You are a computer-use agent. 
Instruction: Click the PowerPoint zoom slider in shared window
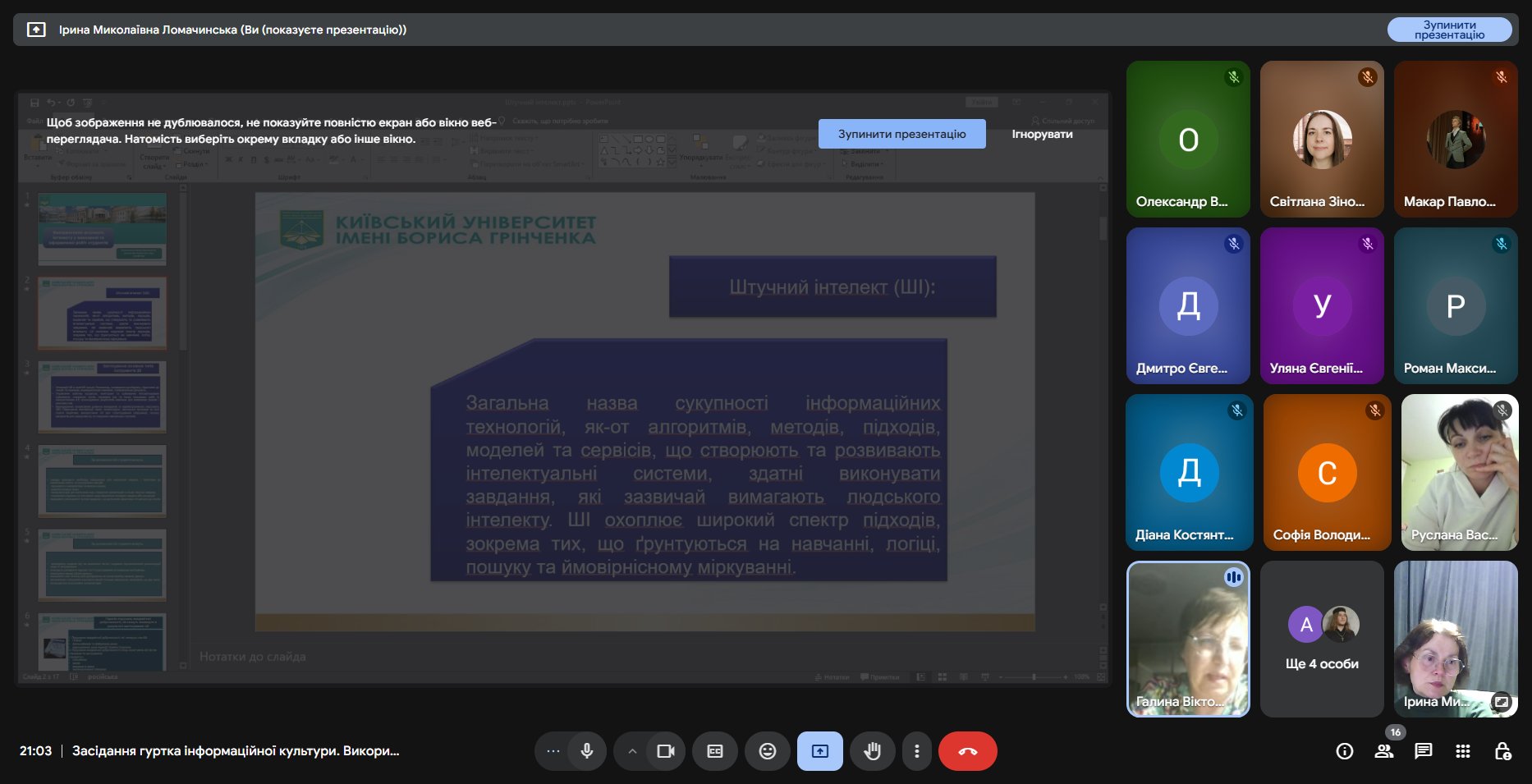click(x=1034, y=677)
